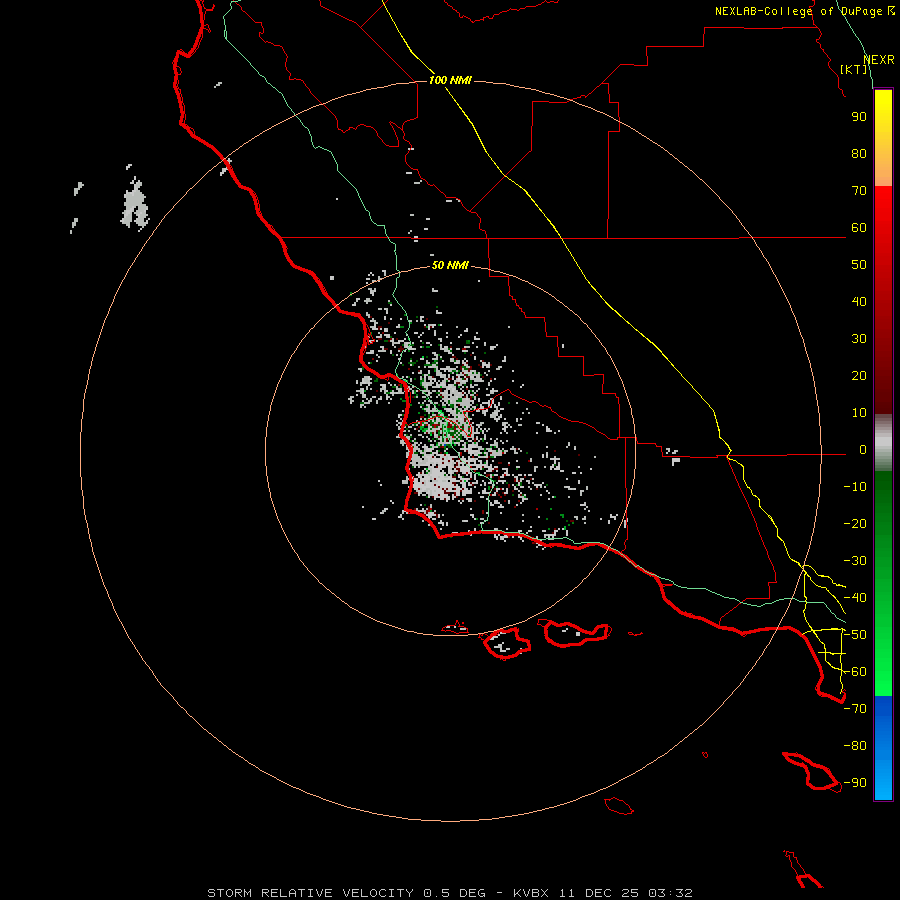Click the 11 DEC 25 date text
This screenshot has width=900, height=900.
pyautogui.click(x=599, y=893)
